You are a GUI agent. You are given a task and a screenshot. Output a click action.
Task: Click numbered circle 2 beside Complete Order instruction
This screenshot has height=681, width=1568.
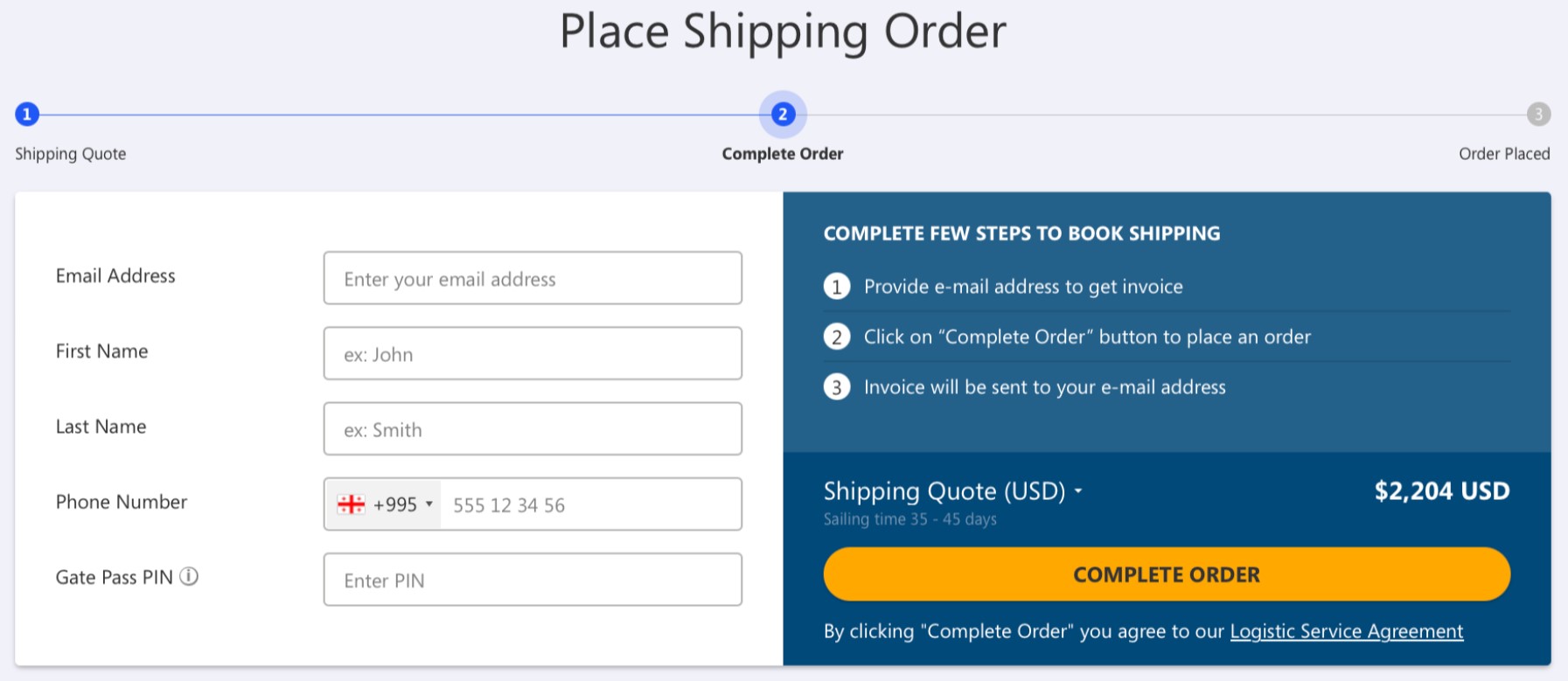tap(837, 337)
